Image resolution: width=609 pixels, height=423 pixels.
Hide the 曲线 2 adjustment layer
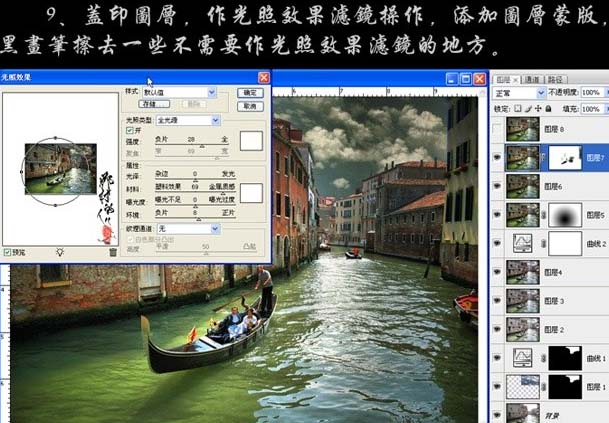497,244
